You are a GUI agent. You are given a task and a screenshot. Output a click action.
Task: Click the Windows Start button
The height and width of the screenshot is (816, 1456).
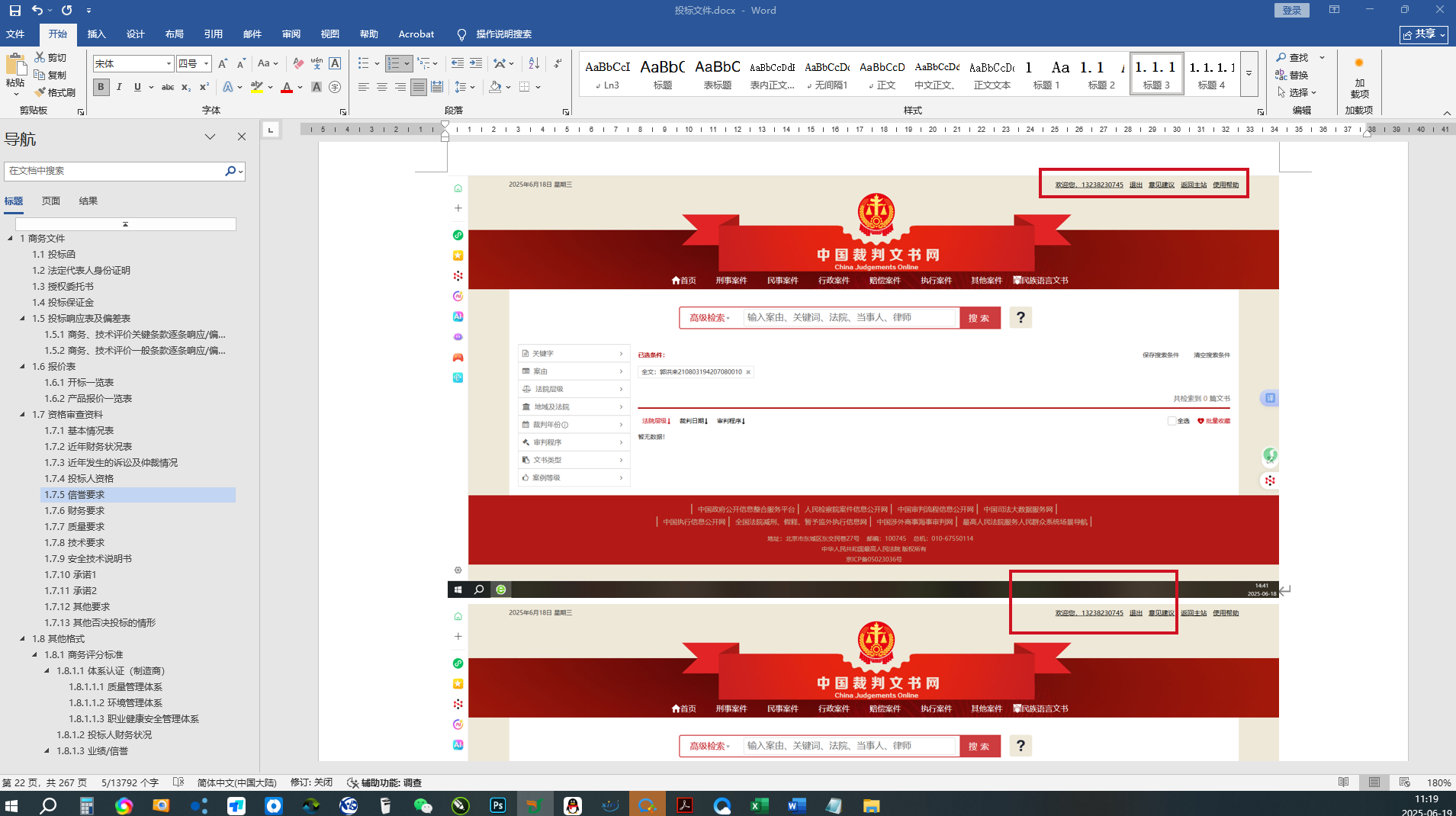[x=11, y=805]
